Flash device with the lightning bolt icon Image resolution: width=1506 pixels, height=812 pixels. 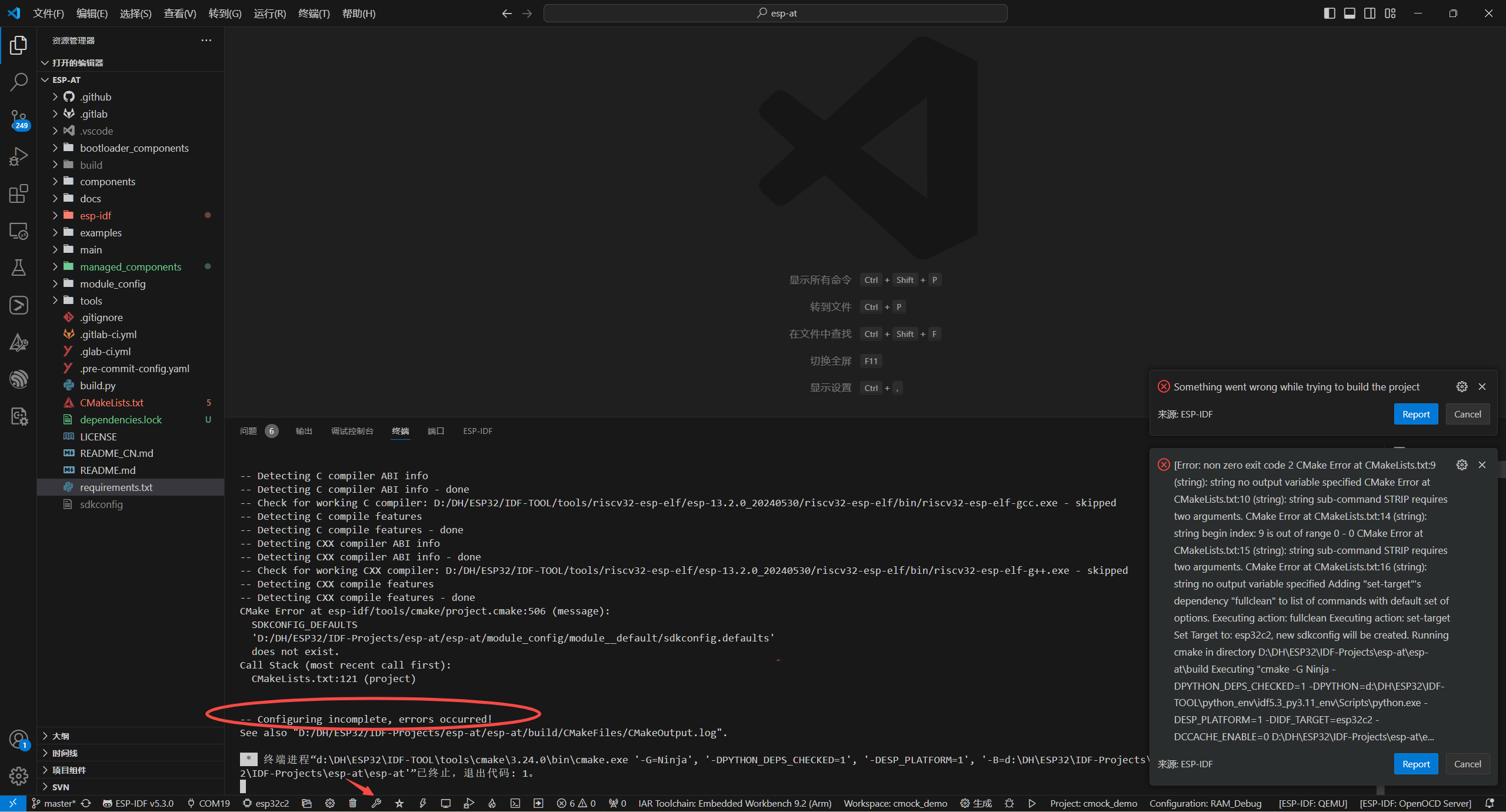point(422,803)
